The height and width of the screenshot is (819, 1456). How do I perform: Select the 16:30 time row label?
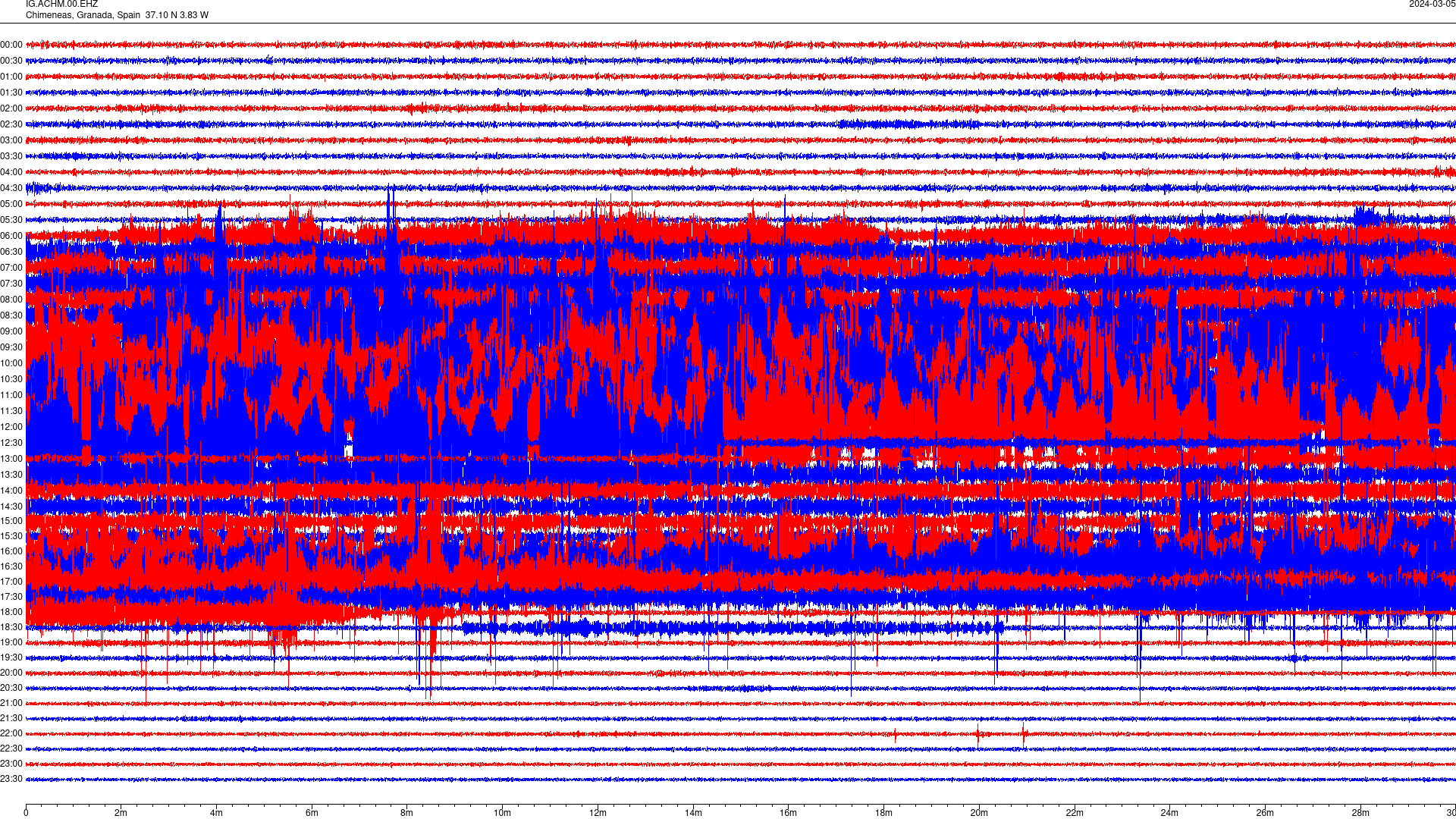(11, 566)
